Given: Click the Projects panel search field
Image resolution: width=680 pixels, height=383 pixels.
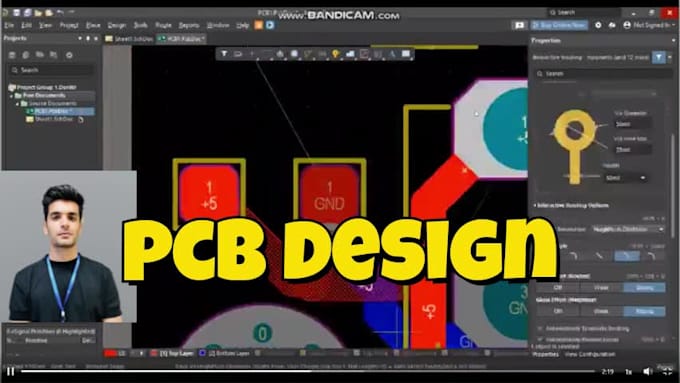Looking at the screenshot, I should 51,70.
